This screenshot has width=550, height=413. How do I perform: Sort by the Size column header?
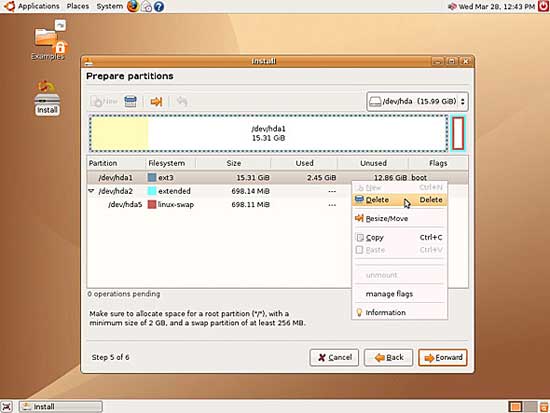233,163
